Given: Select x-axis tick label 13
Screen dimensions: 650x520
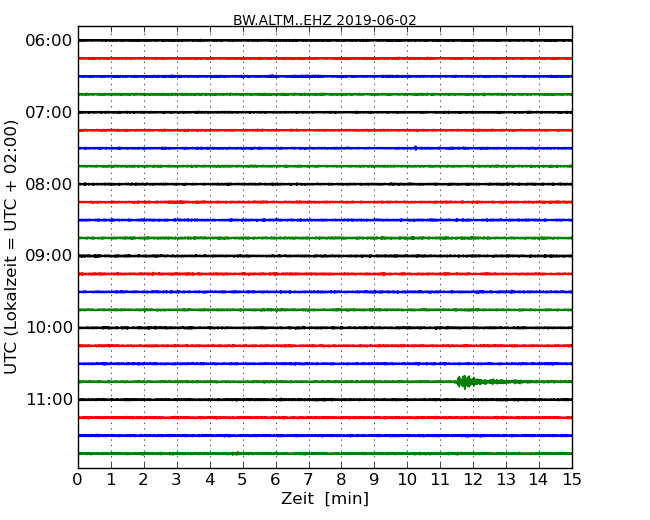Looking at the screenshot, I should tap(506, 479).
